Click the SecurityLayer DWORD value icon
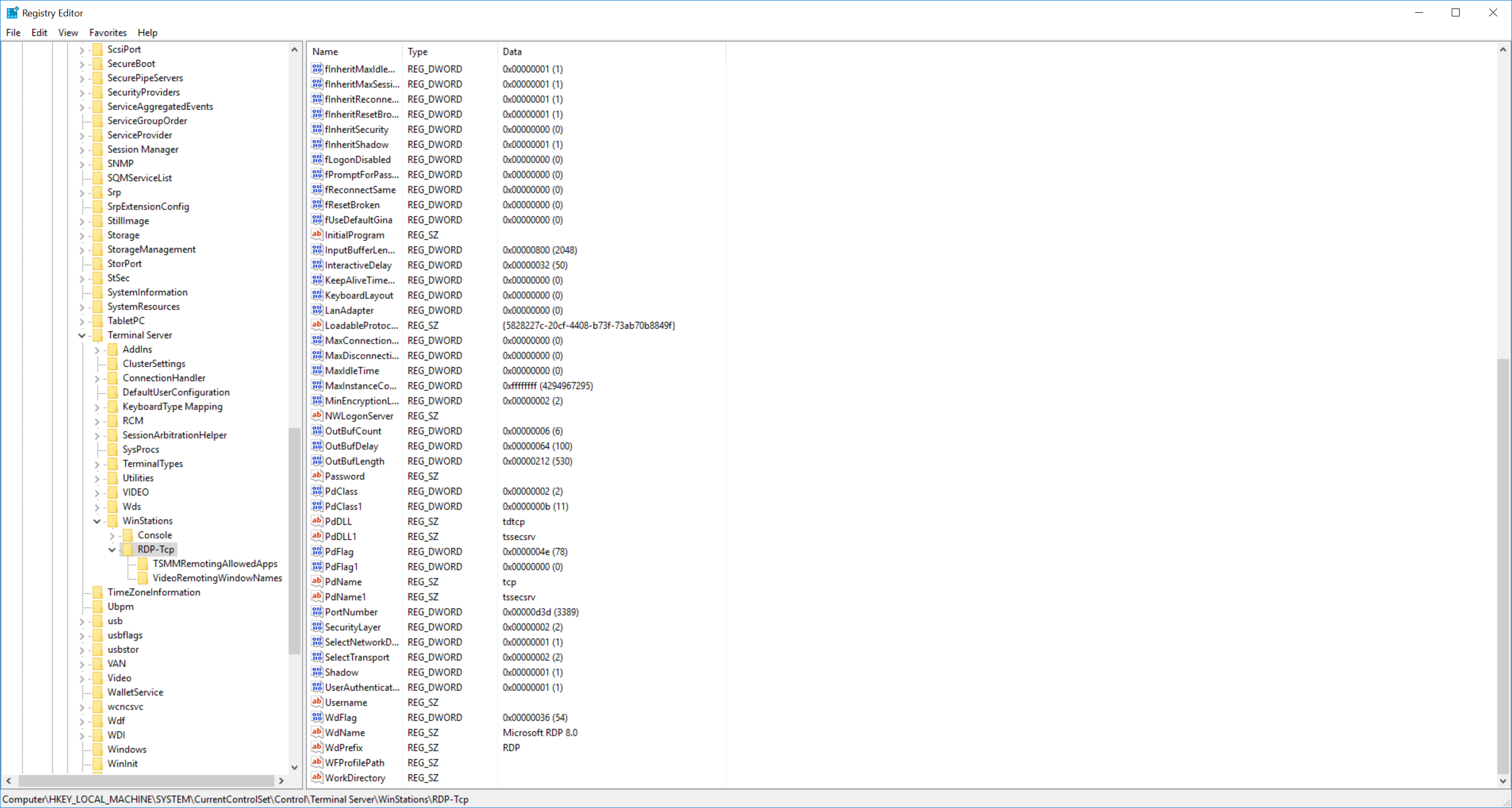1512x808 pixels. 317,627
